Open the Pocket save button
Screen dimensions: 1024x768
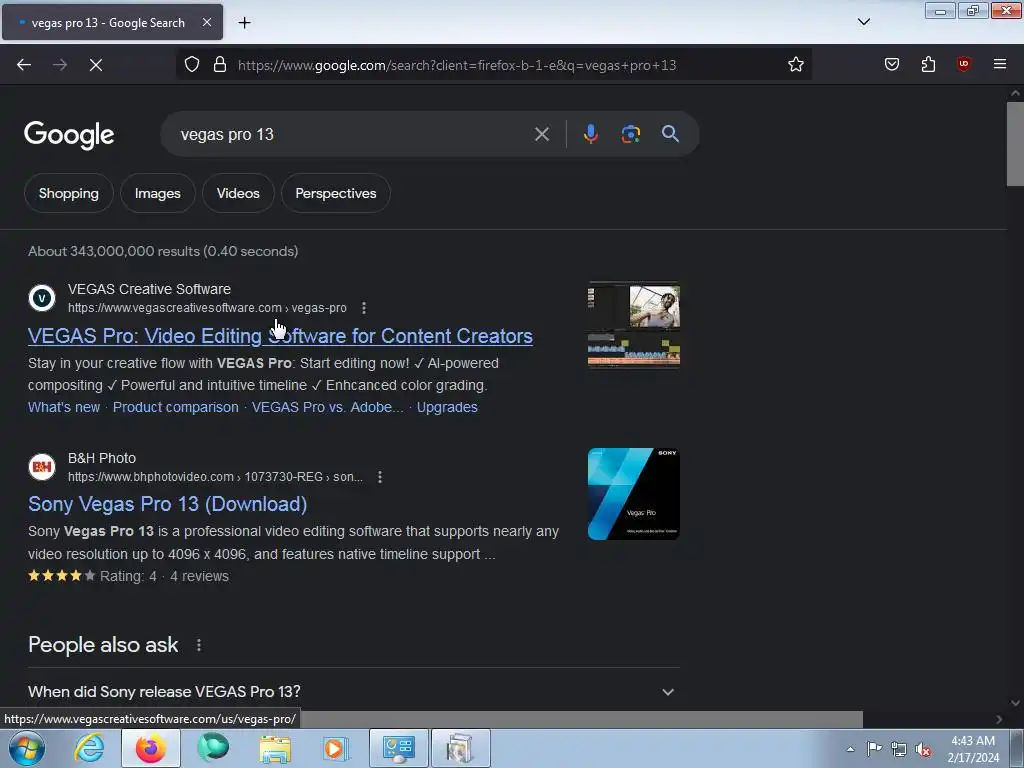click(x=892, y=64)
